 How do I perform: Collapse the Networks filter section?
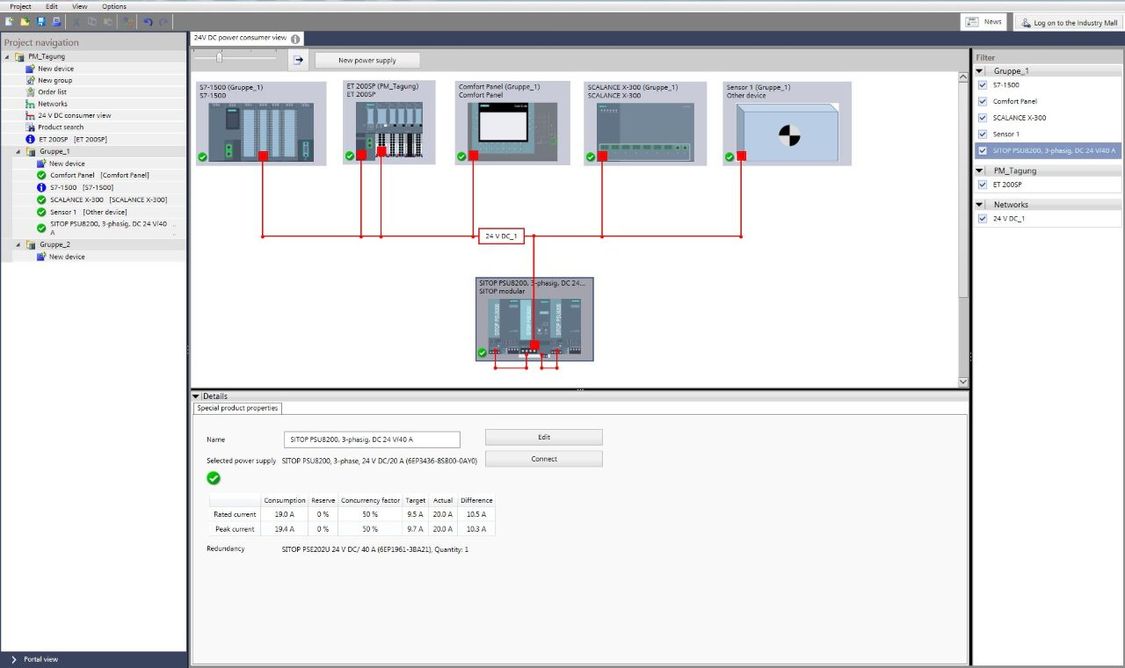coord(979,204)
